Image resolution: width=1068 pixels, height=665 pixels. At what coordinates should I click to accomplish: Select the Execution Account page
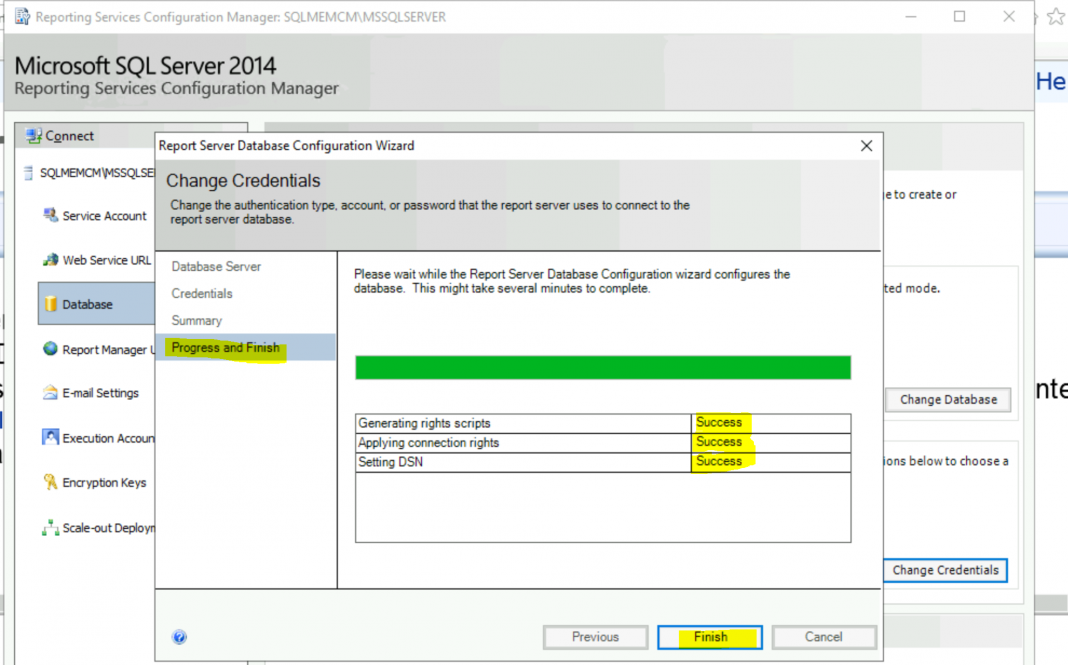coord(100,437)
